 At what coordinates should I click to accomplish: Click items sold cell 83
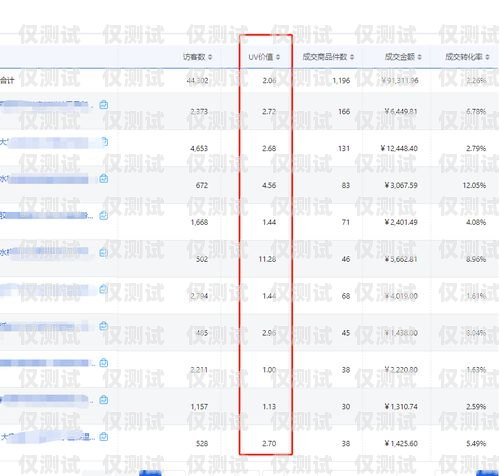click(x=346, y=185)
